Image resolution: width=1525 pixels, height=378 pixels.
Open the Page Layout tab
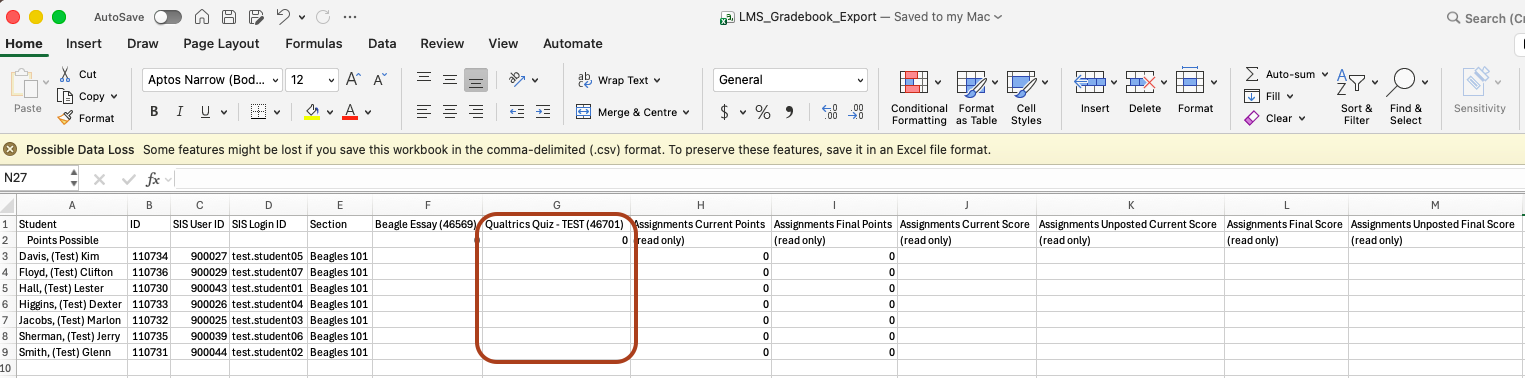221,44
